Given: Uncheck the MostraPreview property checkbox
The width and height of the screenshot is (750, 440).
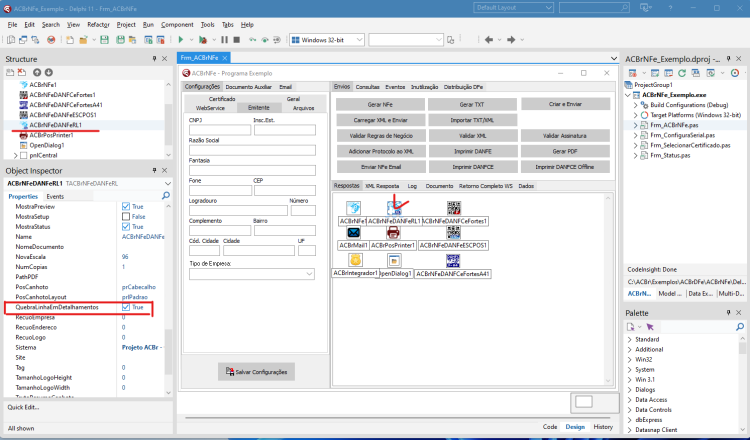Looking at the screenshot, I should (126, 206).
